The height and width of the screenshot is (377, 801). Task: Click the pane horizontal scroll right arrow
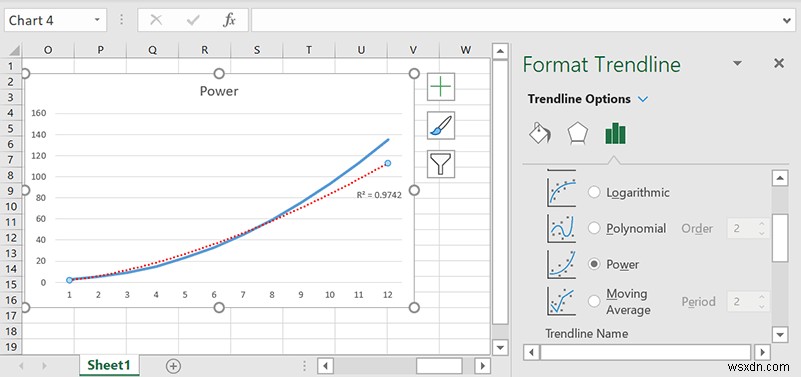[762, 352]
